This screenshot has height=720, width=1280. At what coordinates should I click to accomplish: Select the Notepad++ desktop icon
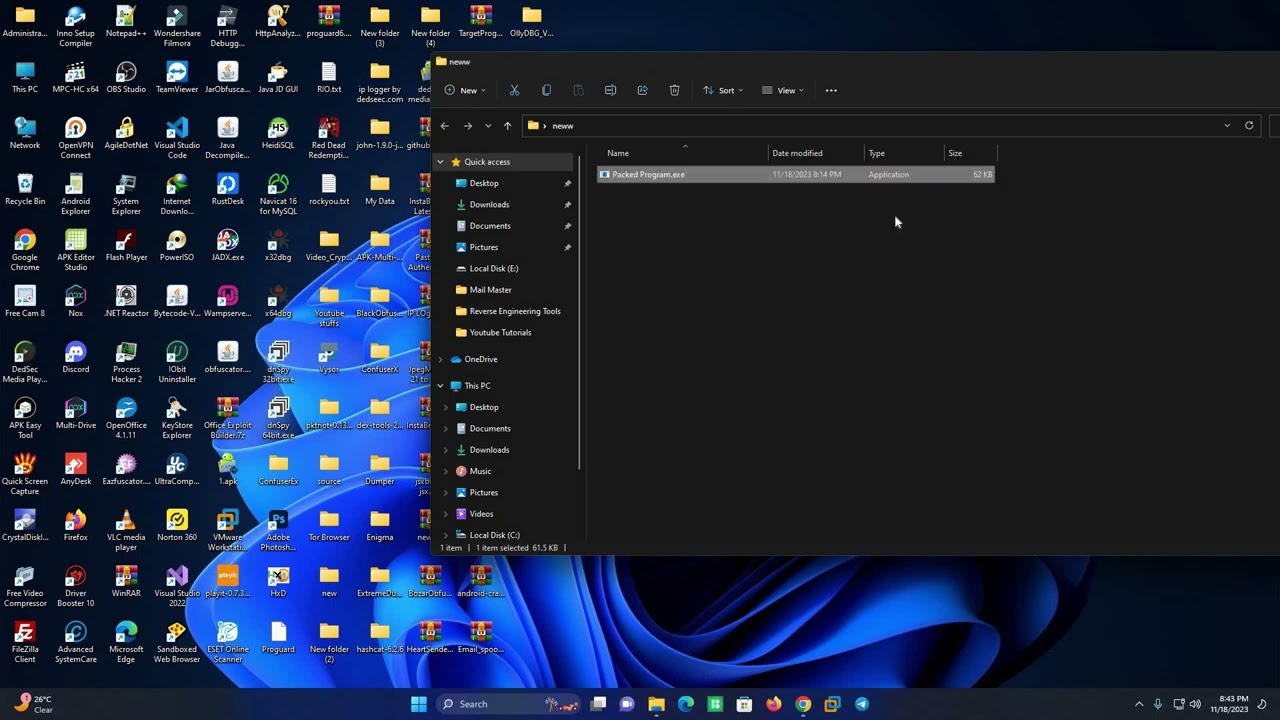click(126, 22)
